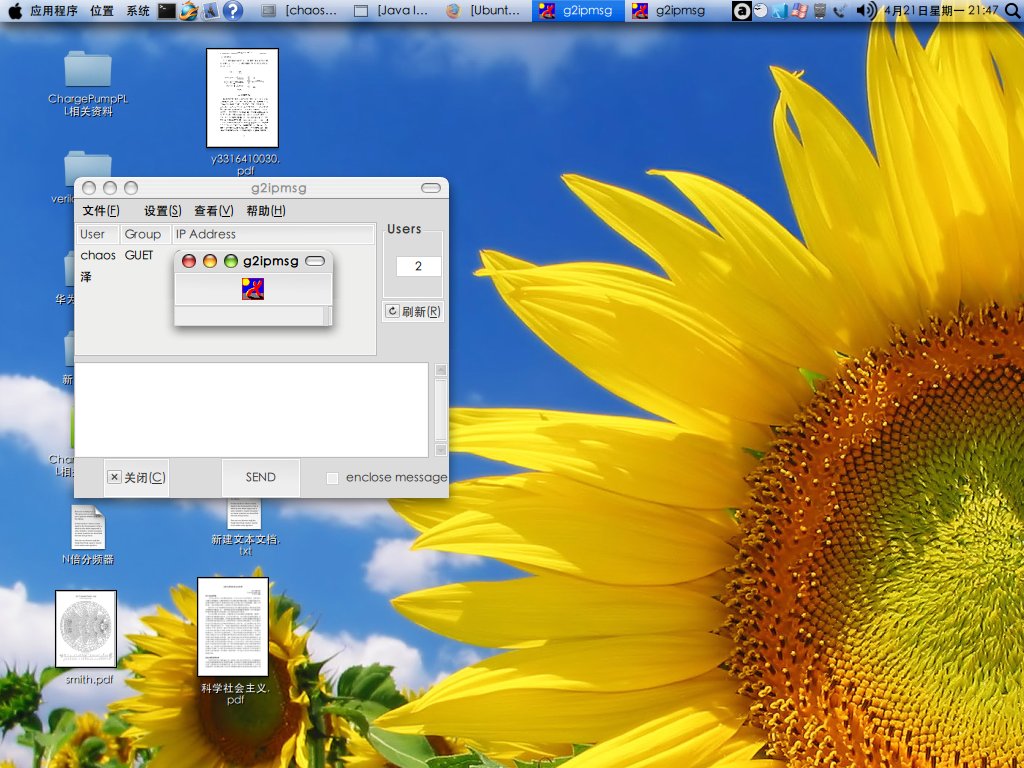Click the GUET group cell

coord(138,255)
